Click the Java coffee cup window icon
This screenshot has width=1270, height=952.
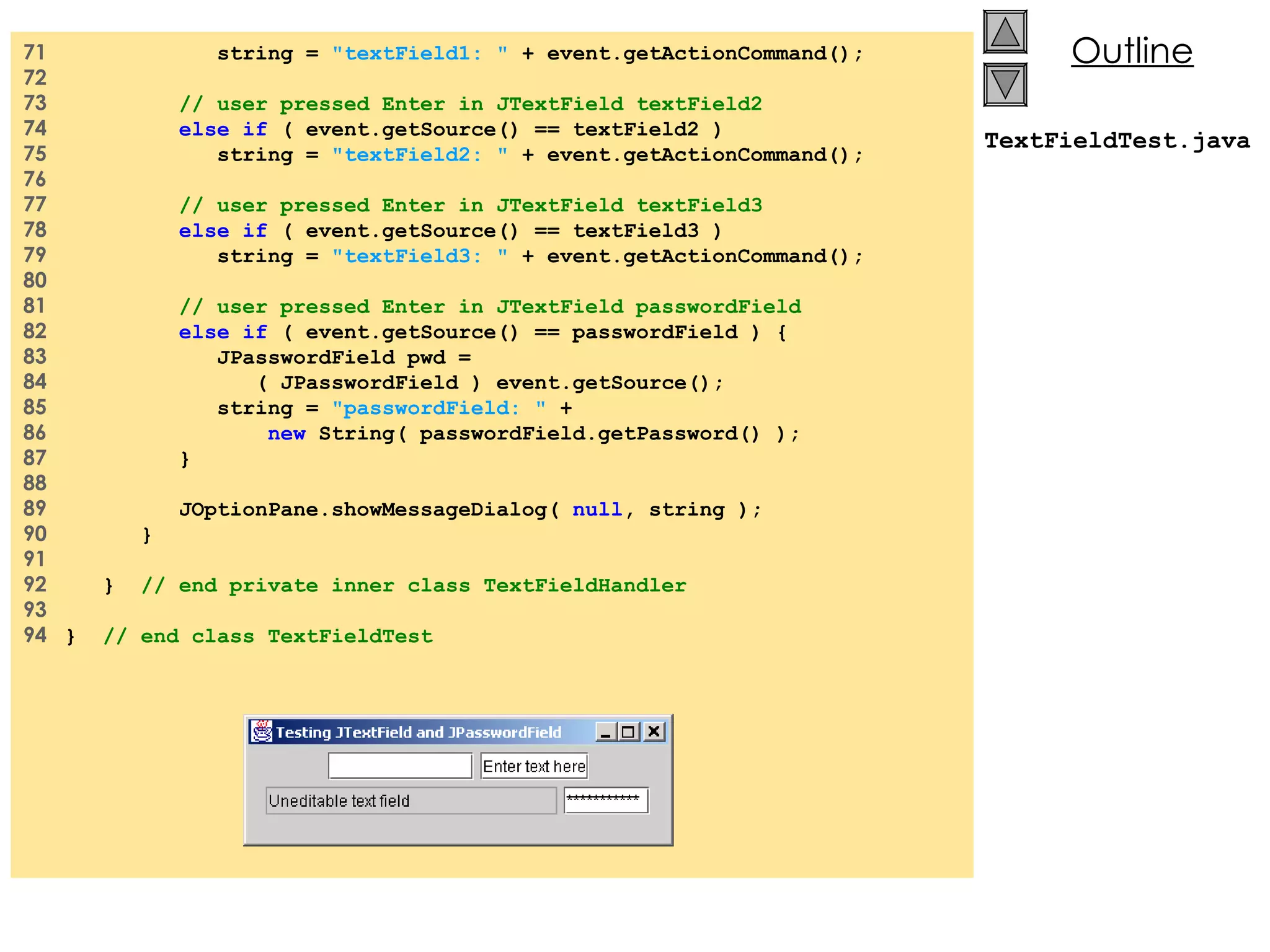(x=262, y=732)
